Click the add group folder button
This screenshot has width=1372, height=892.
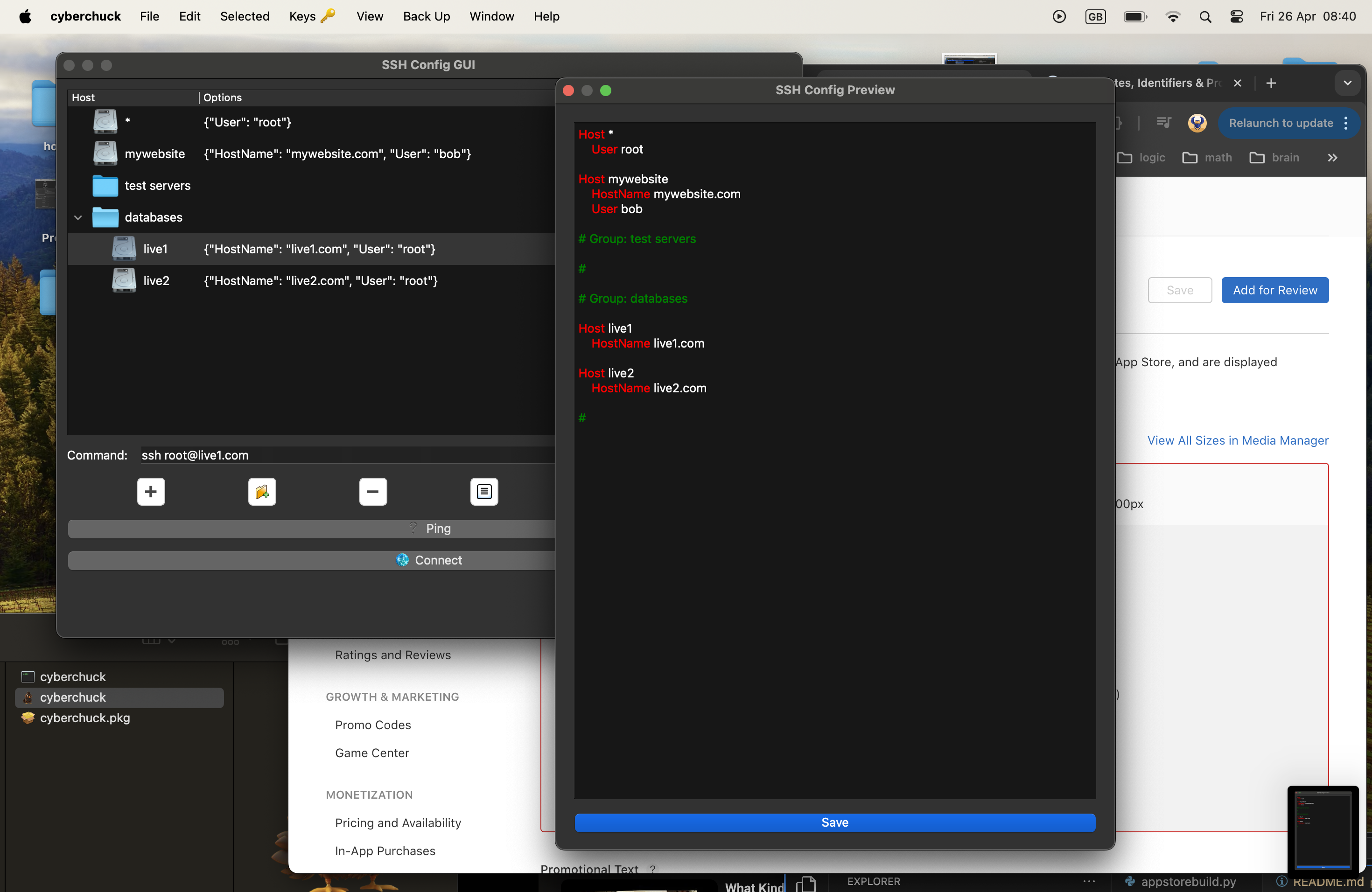pyautogui.click(x=262, y=492)
